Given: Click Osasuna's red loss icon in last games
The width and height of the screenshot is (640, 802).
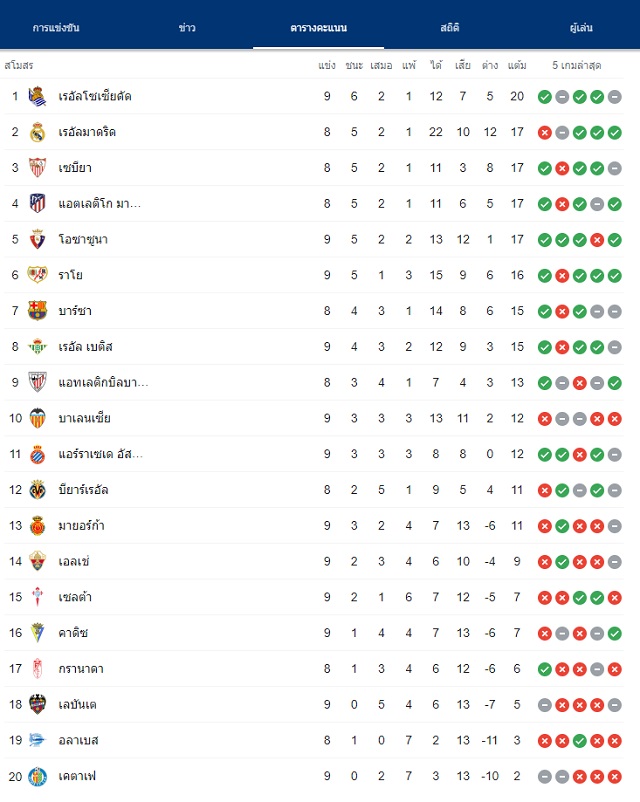Looking at the screenshot, I should [x=597, y=240].
